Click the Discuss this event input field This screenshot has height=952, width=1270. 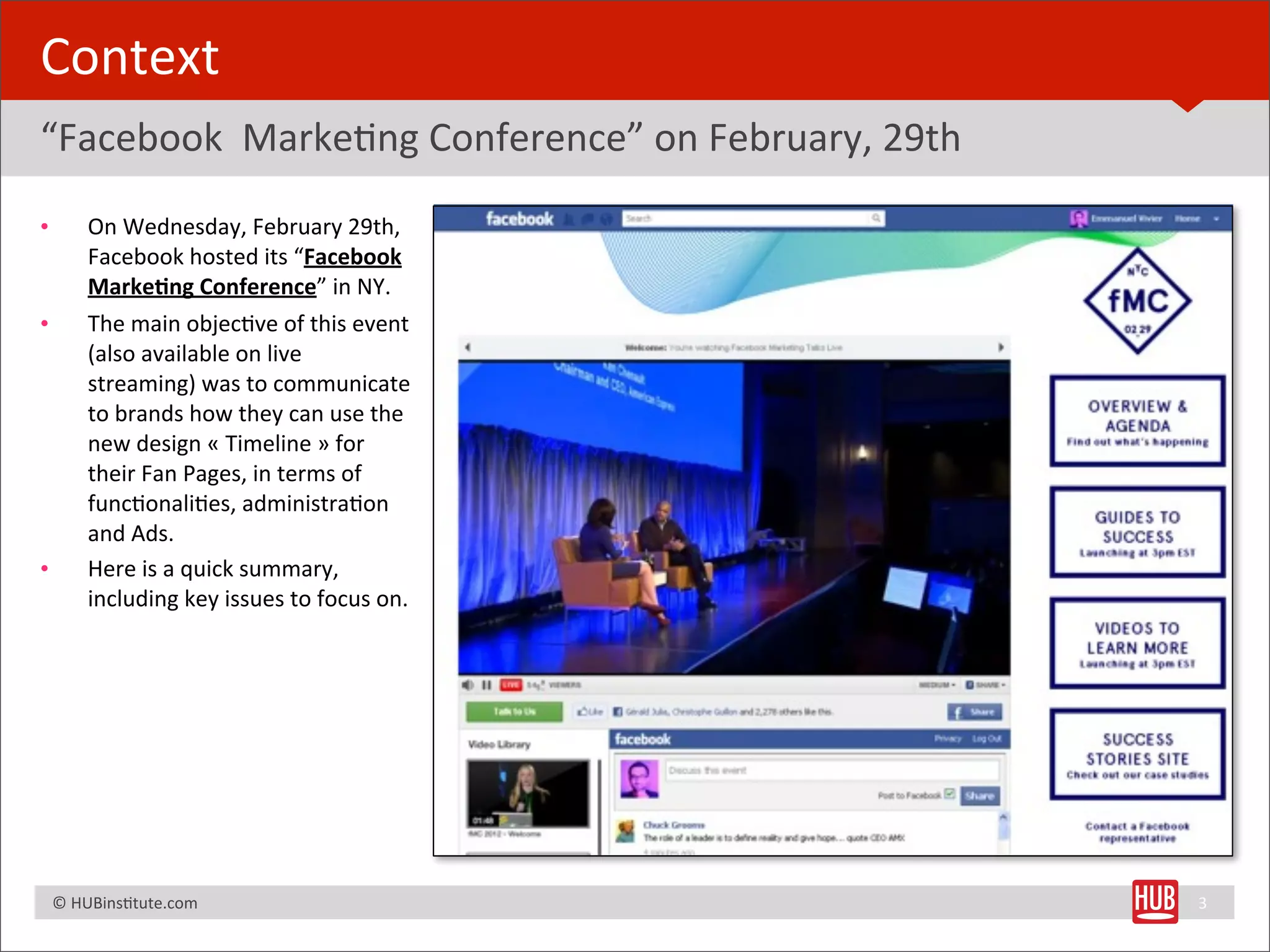coord(832,770)
